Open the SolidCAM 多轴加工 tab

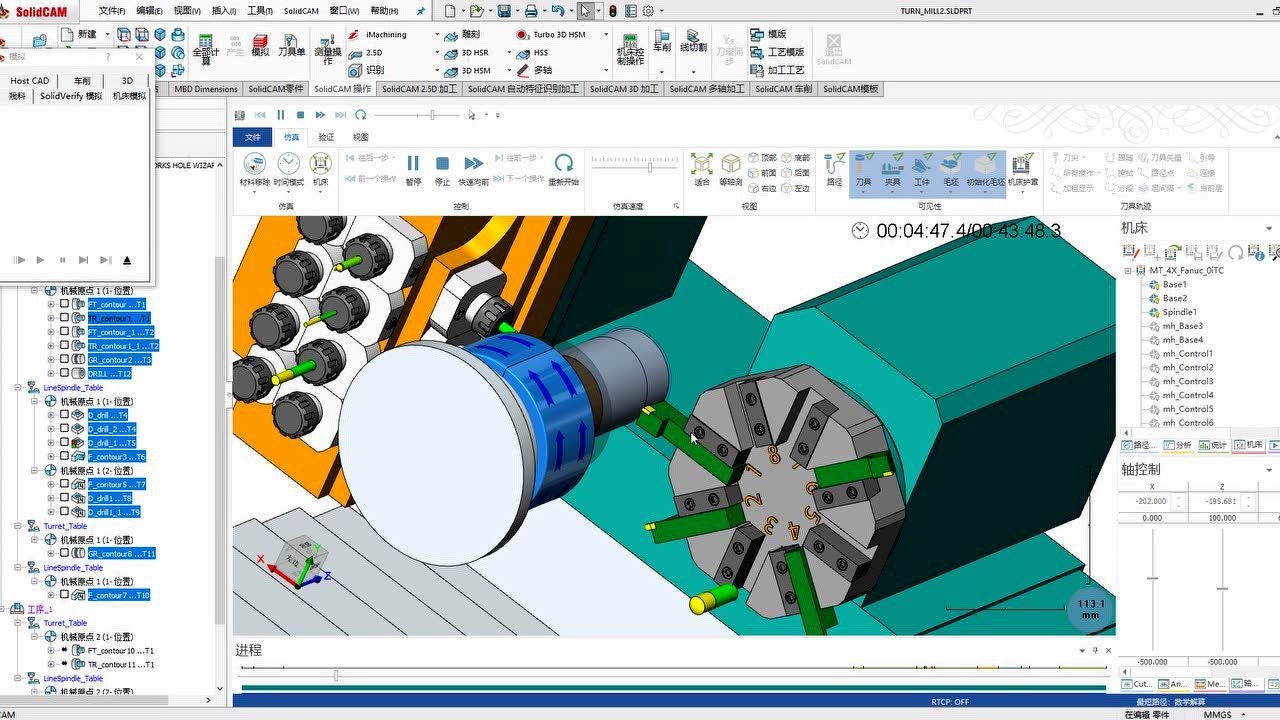point(706,89)
